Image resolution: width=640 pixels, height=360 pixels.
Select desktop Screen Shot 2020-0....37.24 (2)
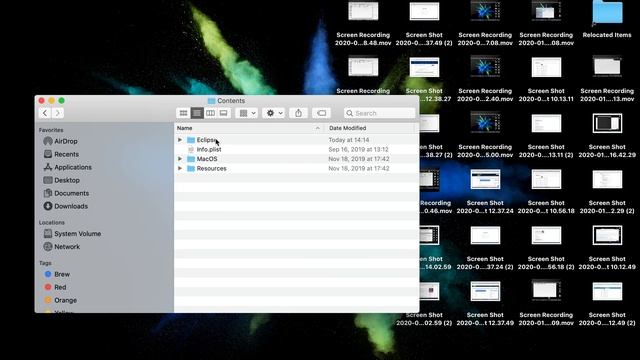tap(485, 247)
